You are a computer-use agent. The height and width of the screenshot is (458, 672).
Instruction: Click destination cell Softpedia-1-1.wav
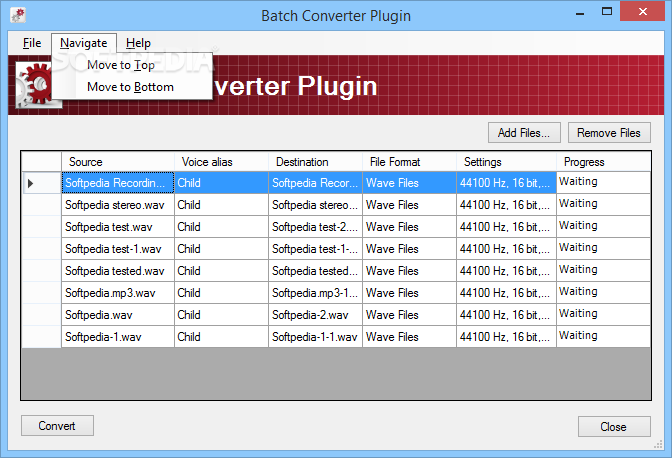tap(315, 337)
